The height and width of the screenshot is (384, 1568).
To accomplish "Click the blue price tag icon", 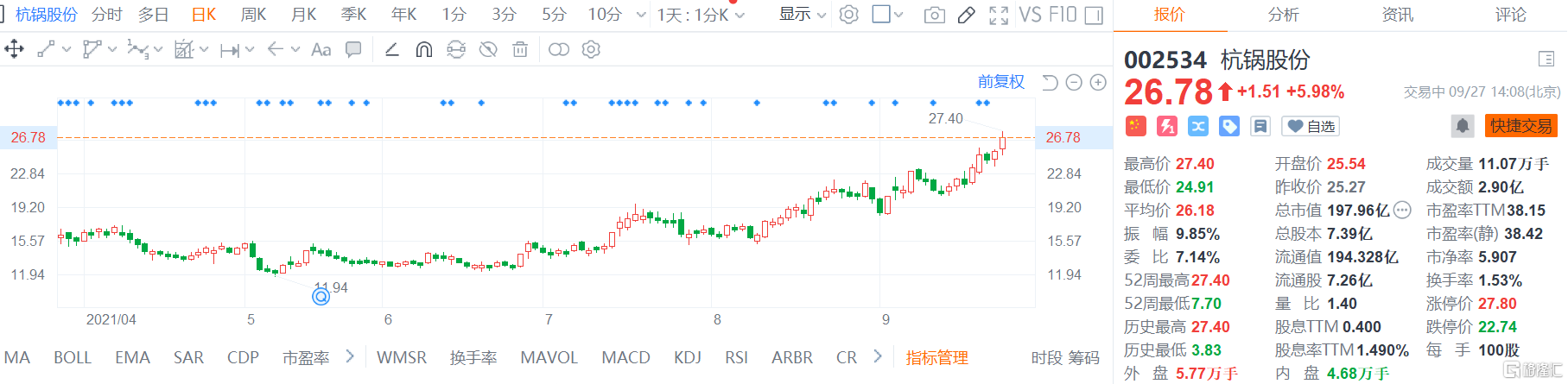I will (x=1229, y=126).
